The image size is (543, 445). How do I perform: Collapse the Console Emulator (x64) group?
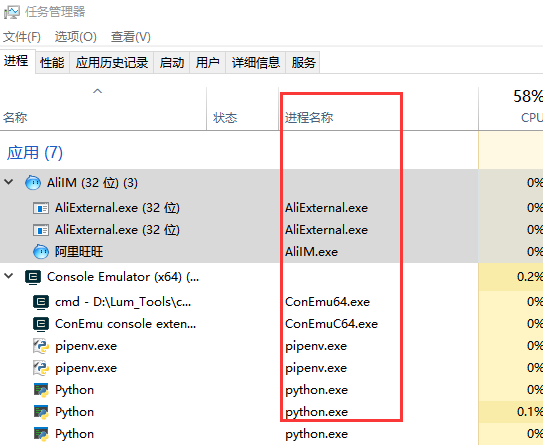[9, 276]
